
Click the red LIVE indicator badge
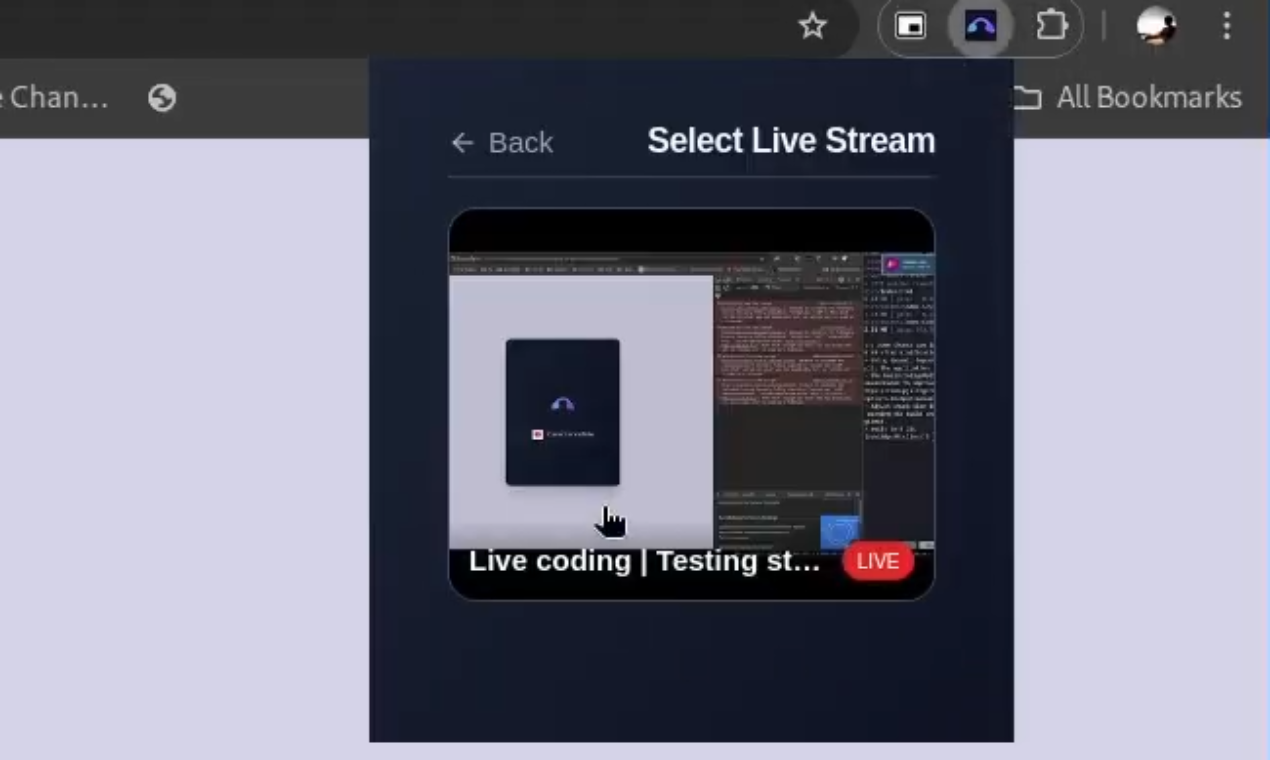(878, 561)
